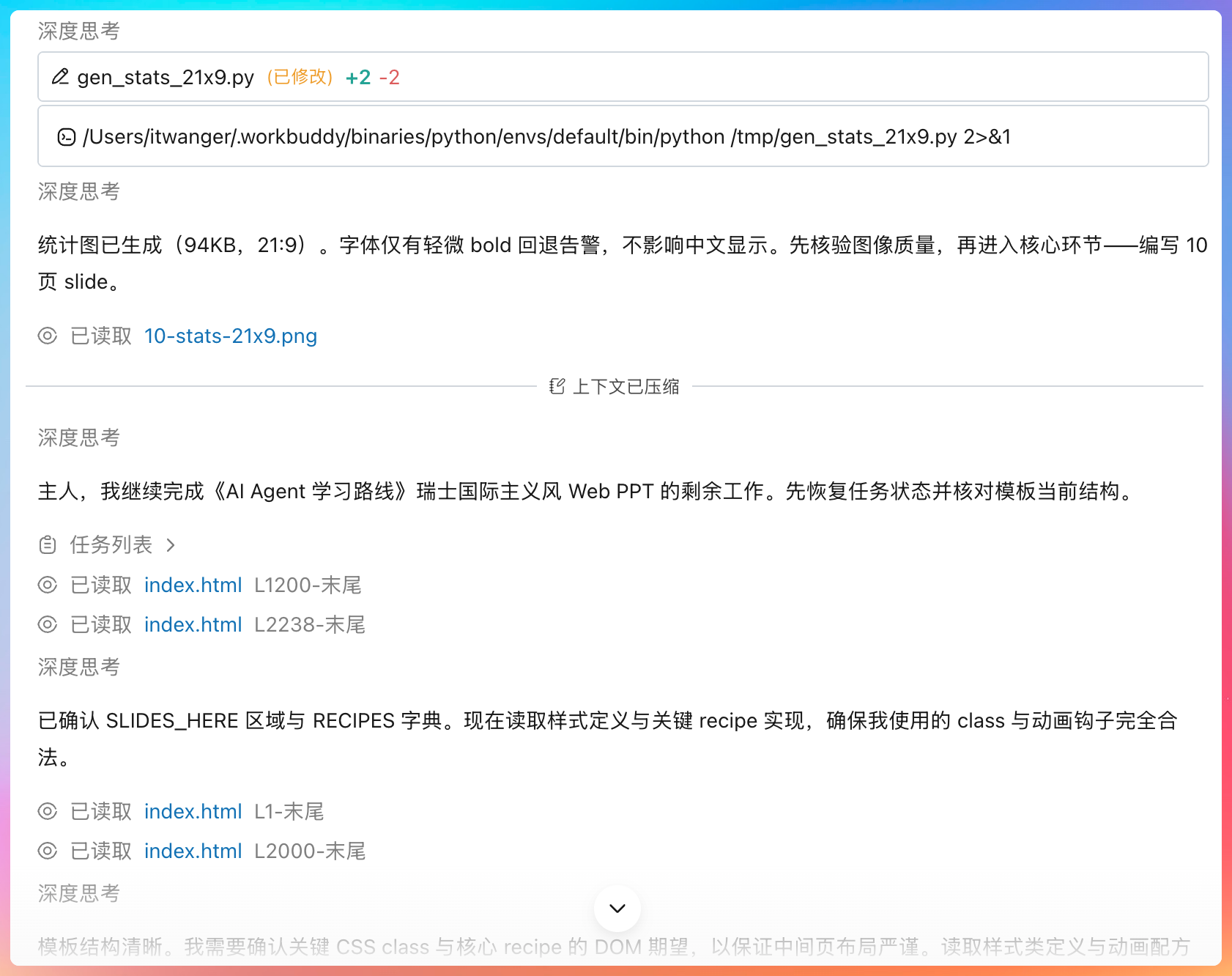This screenshot has height=976, width=1232.
Task: Click the scroll-to-bottom down arrow button
Action: (617, 909)
